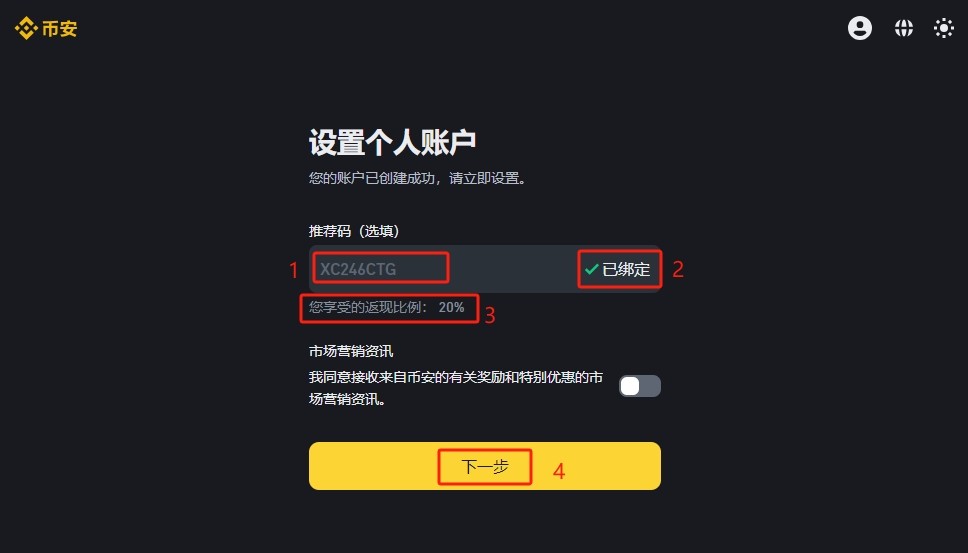Click the green checkmark beside 已绑定
The image size is (968, 553).
pos(591,269)
